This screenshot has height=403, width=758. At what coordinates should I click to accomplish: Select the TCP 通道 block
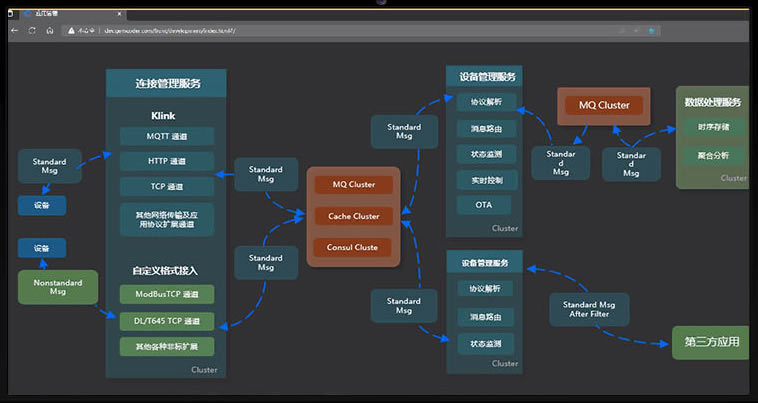point(167,187)
